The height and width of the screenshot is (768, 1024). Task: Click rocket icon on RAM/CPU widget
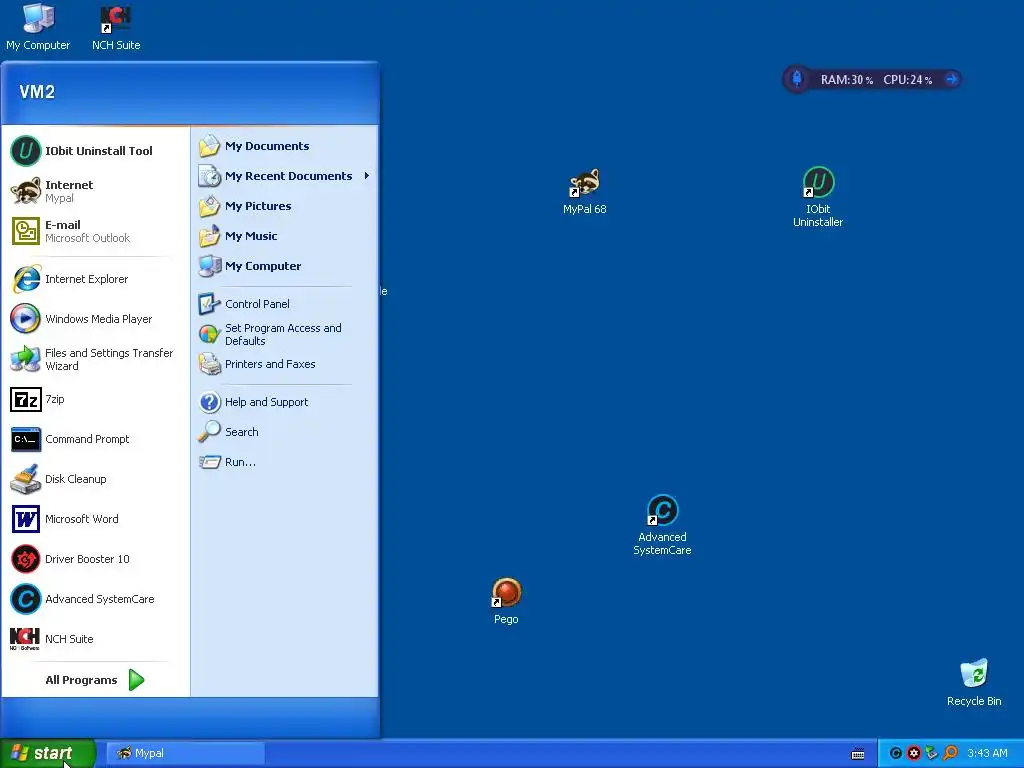coord(797,79)
